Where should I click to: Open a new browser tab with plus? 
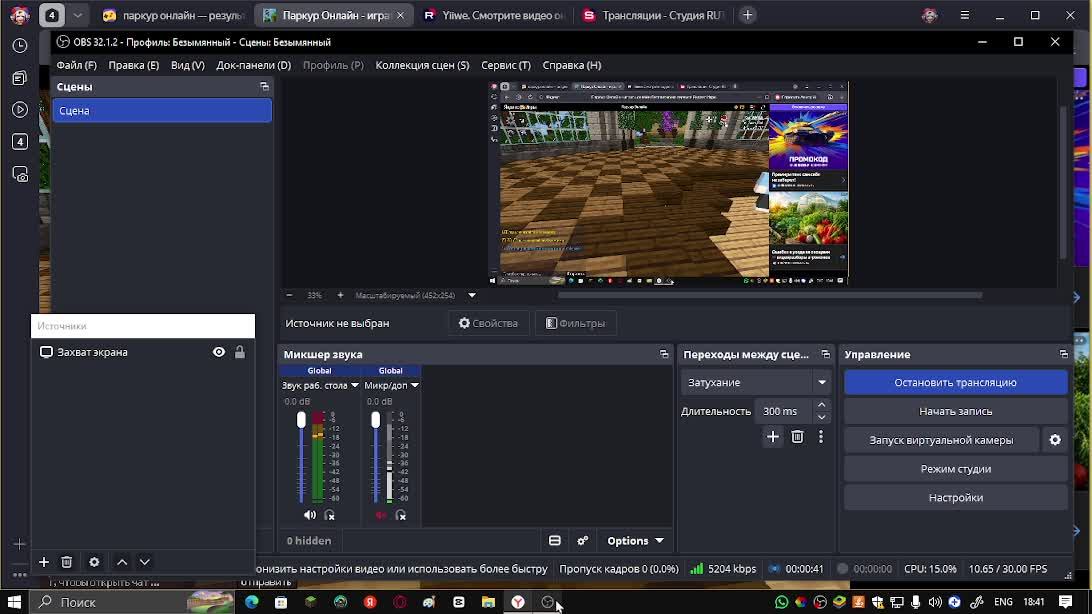(747, 15)
